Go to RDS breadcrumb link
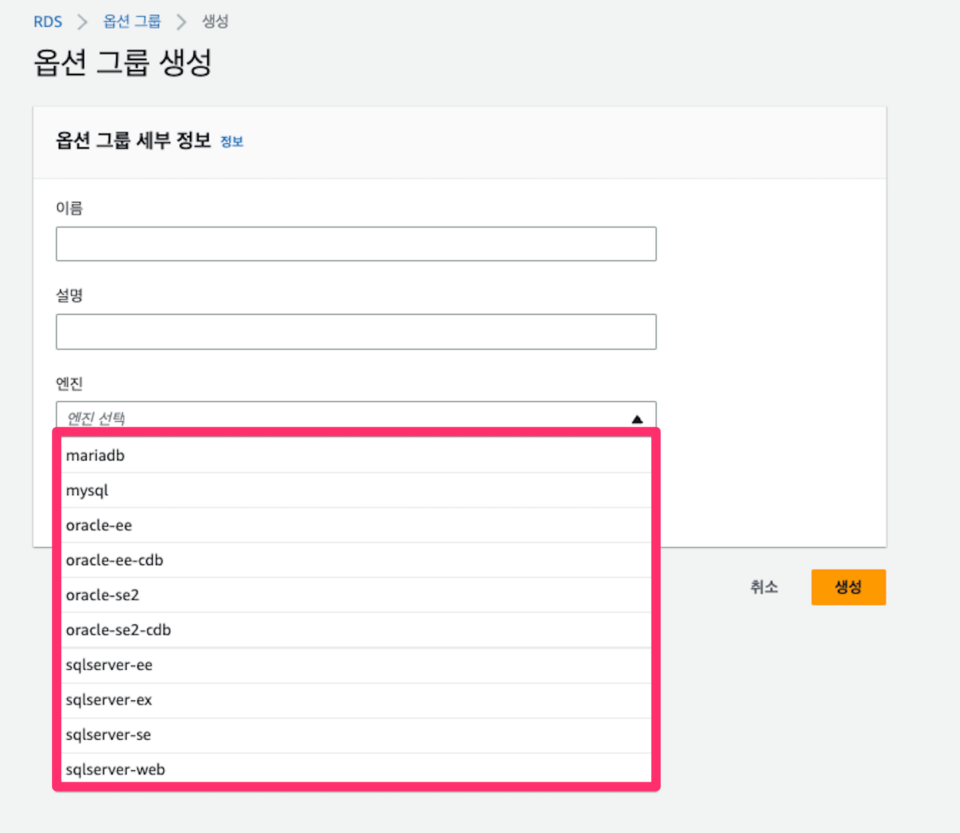The height and width of the screenshot is (833, 960). (48, 22)
